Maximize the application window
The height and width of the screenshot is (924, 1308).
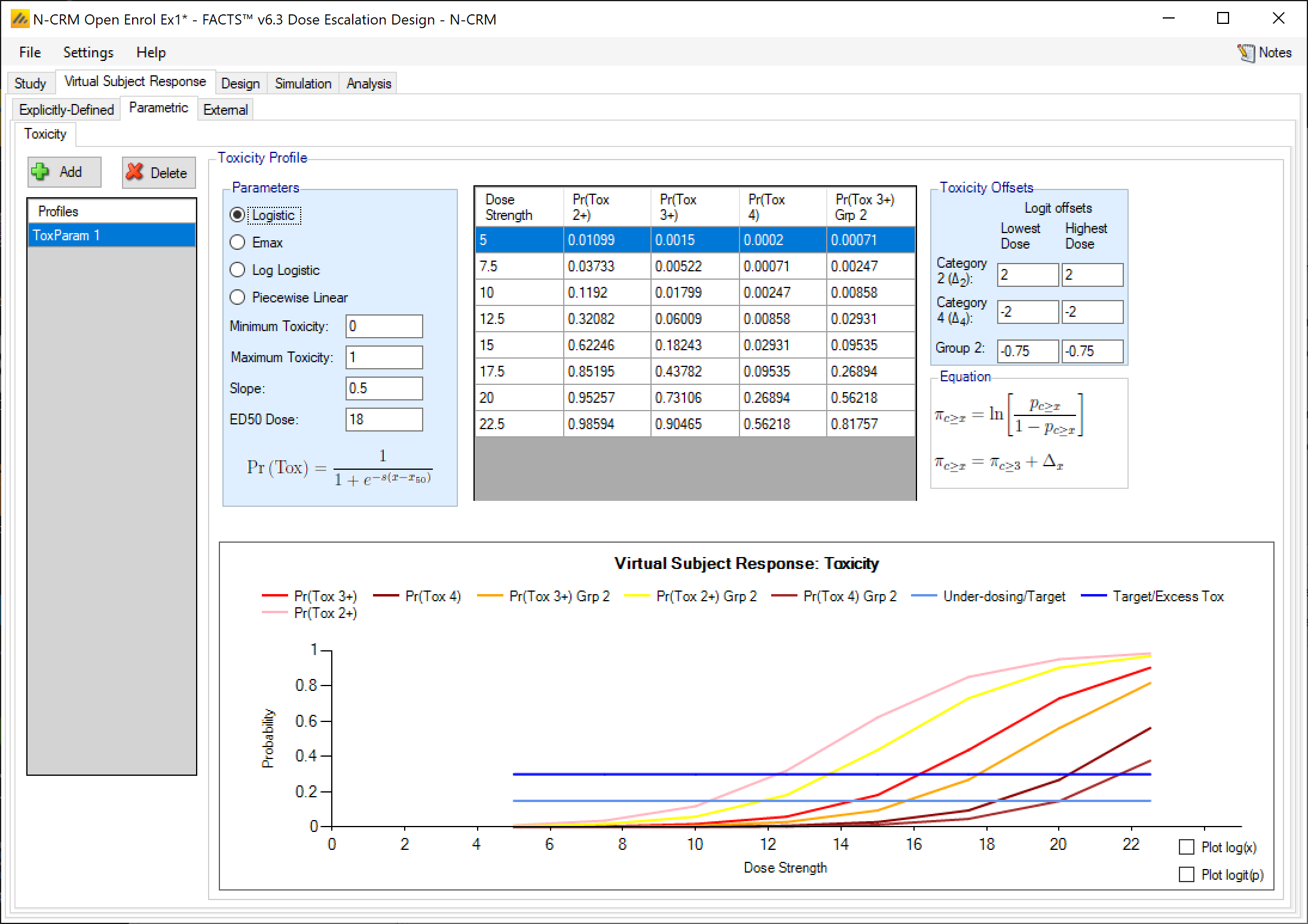(1223, 19)
